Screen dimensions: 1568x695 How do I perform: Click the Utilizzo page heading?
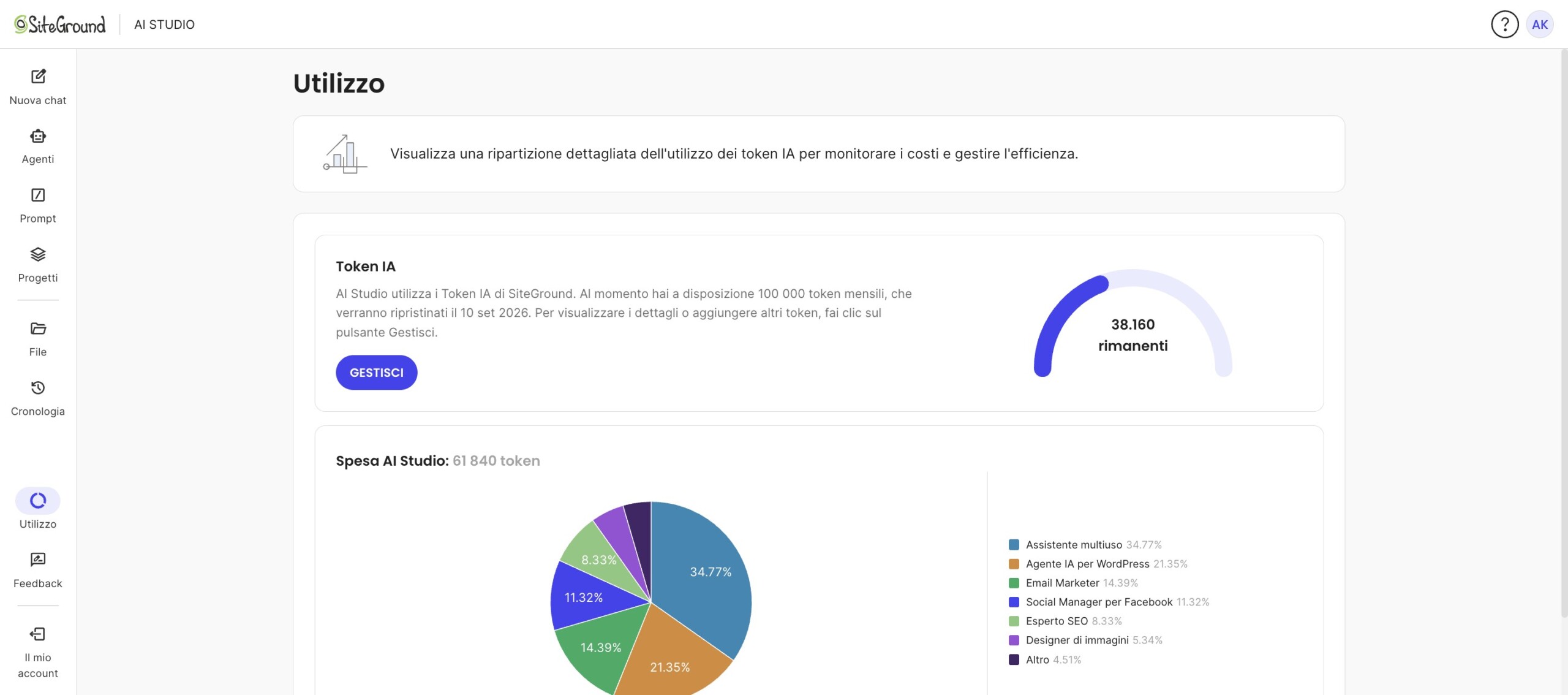coord(339,83)
